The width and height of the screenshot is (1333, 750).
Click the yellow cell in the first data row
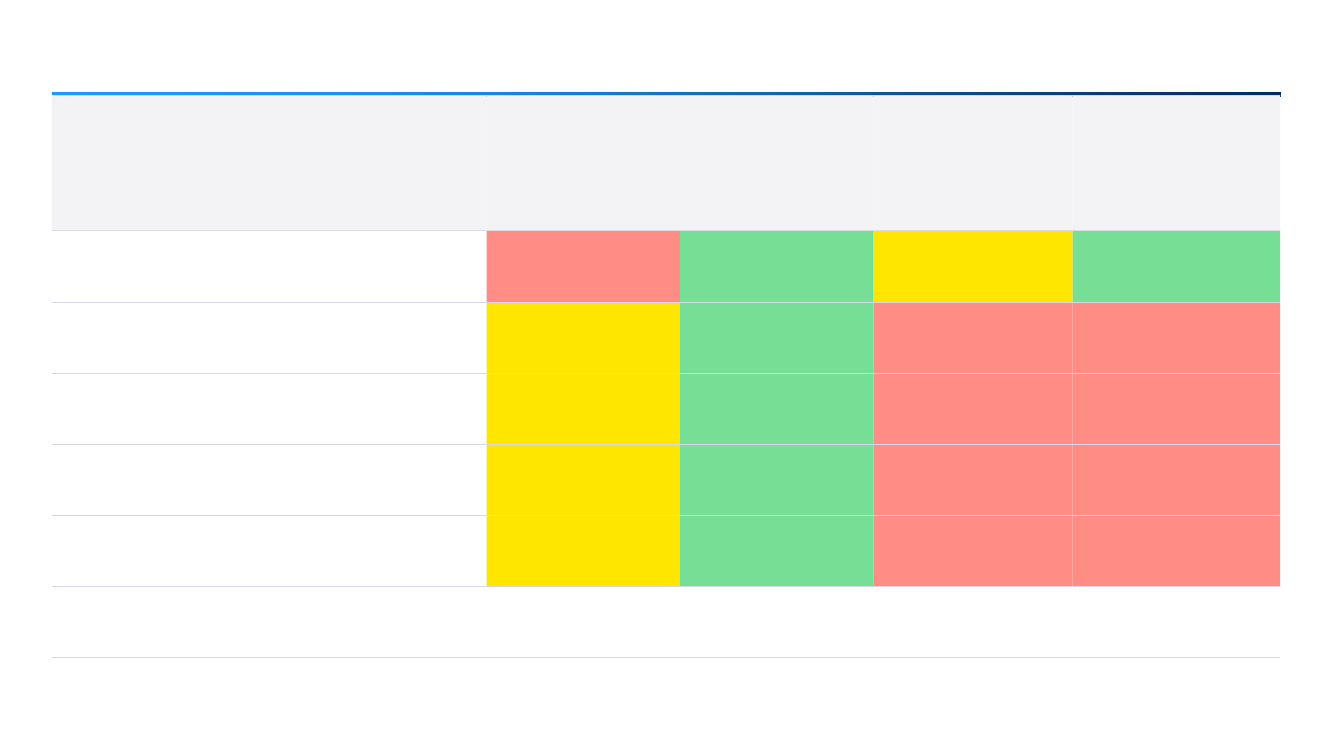click(973, 266)
